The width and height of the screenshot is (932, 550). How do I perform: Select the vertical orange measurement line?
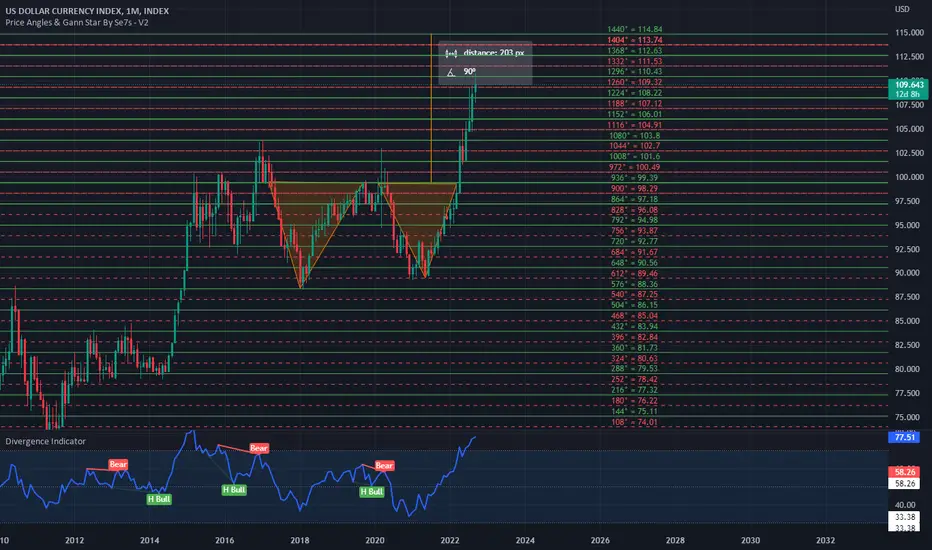pyautogui.click(x=431, y=108)
